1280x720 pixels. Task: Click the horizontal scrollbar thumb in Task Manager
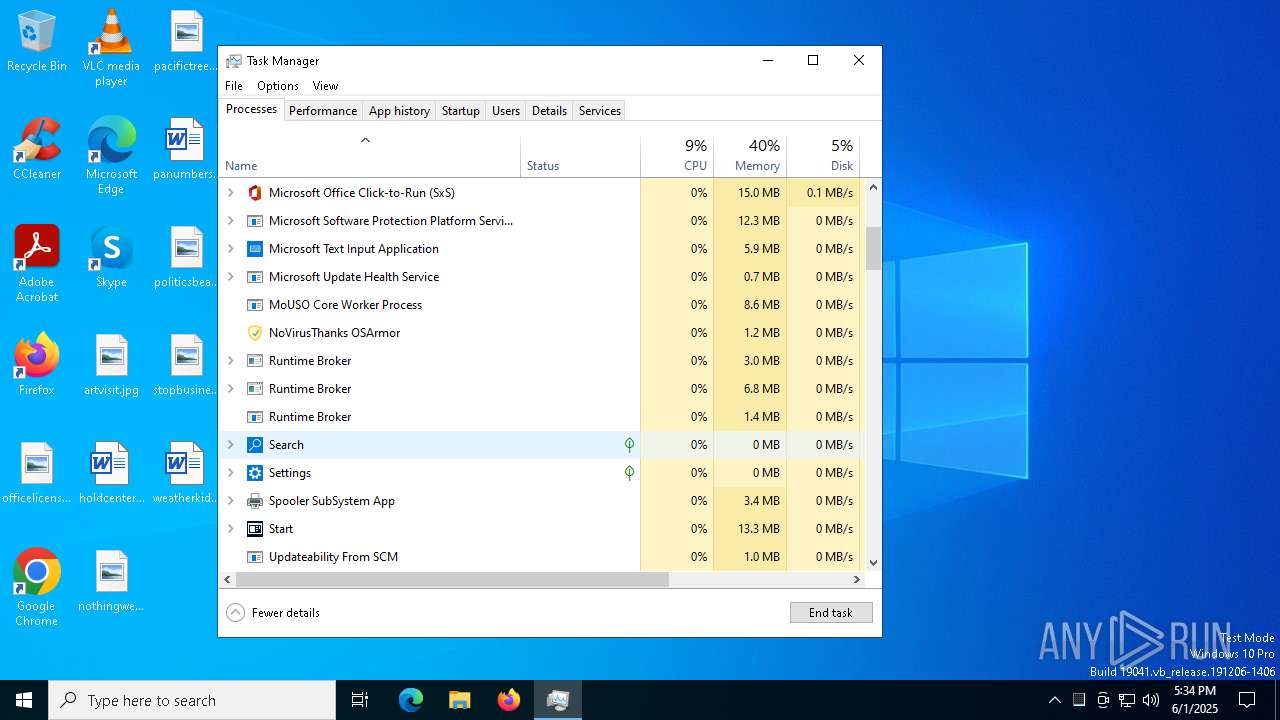pyautogui.click(x=452, y=579)
